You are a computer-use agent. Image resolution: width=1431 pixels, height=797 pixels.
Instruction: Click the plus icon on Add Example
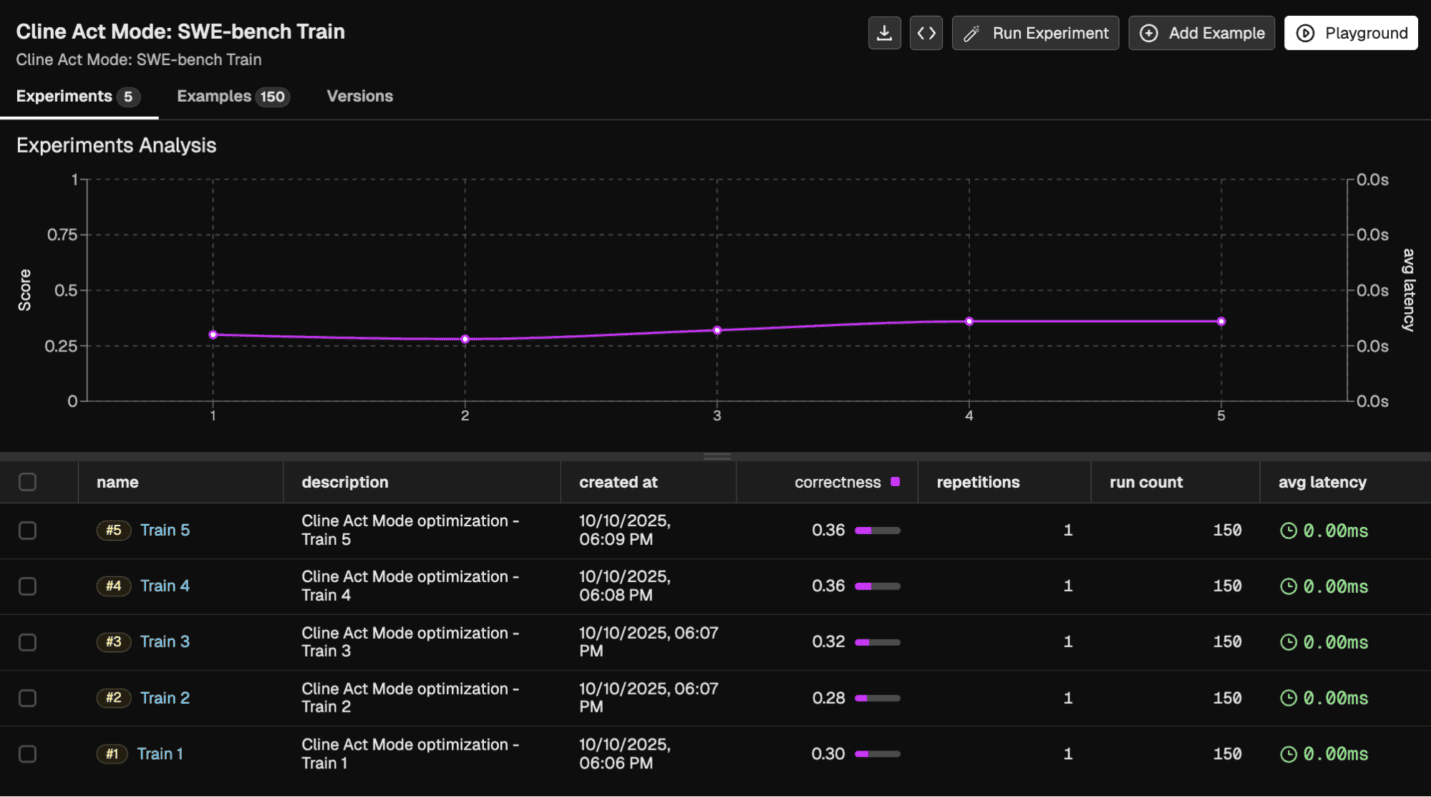(1148, 32)
